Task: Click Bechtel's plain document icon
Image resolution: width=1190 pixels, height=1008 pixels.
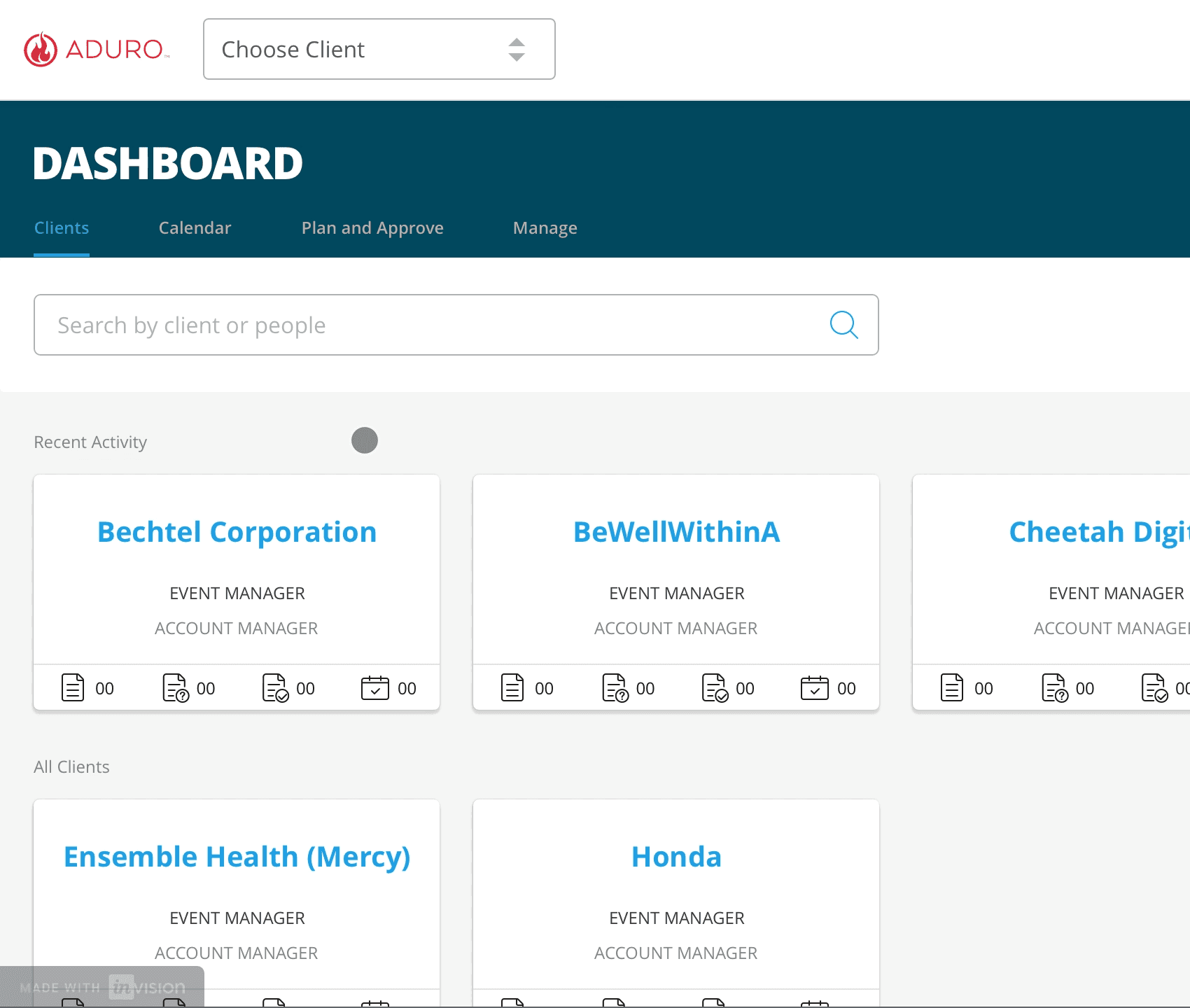Action: 73,687
